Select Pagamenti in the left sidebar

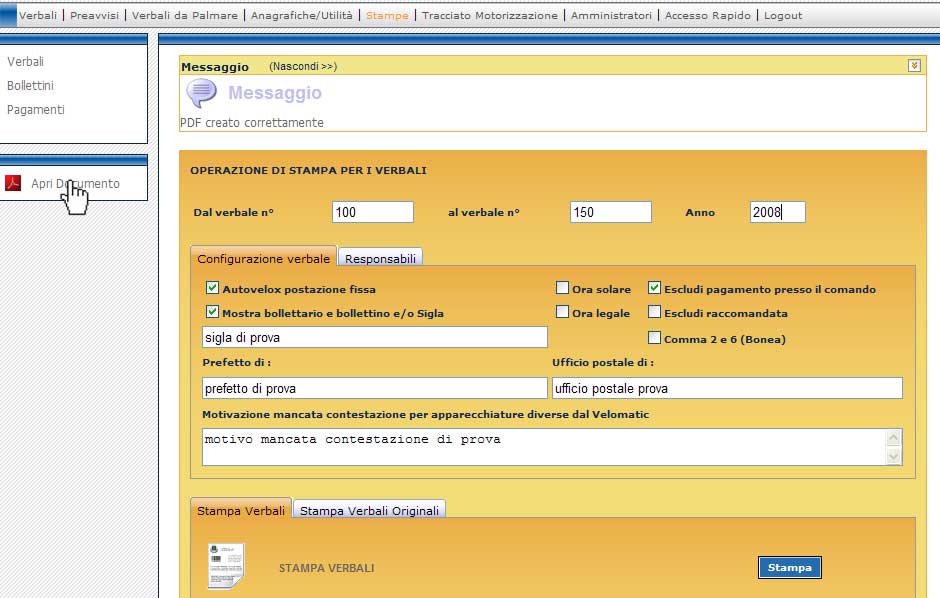(35, 110)
